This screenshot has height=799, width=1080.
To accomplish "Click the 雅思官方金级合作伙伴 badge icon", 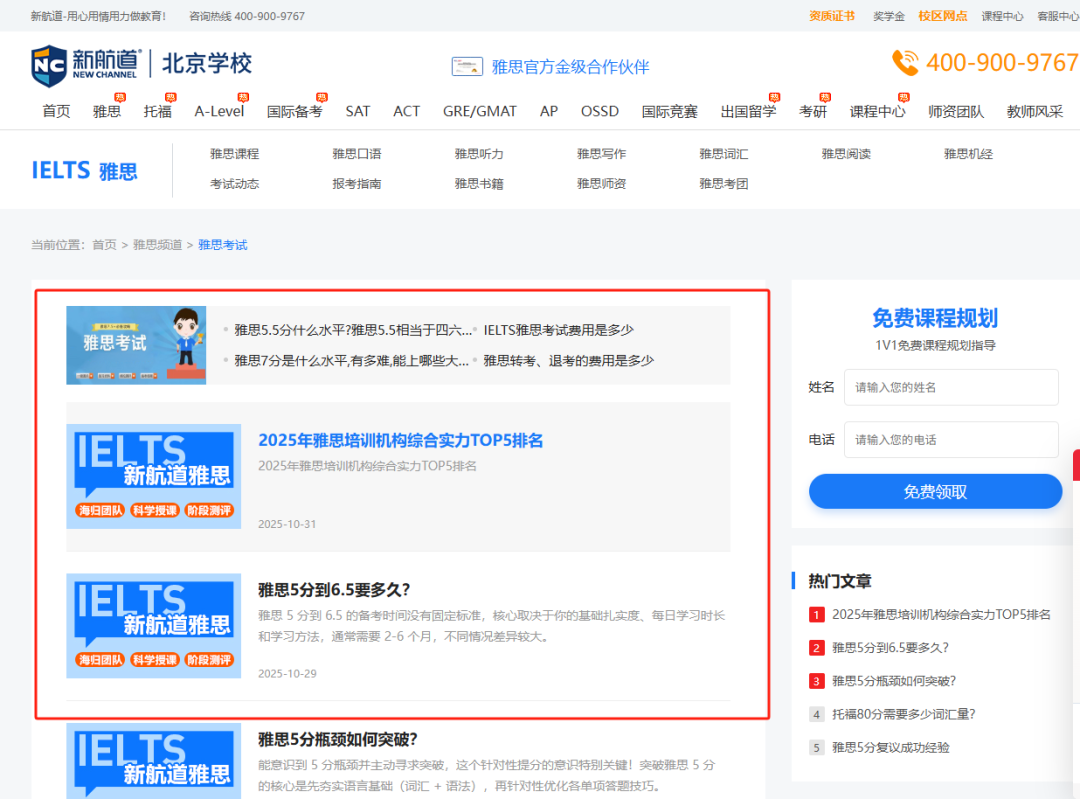I will (x=467, y=65).
